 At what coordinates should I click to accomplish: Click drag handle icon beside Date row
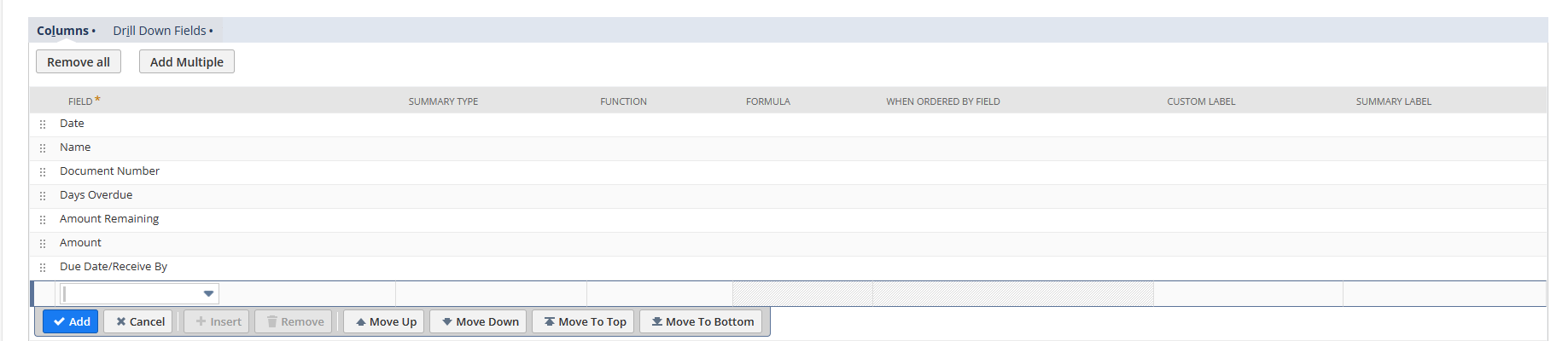click(x=43, y=124)
